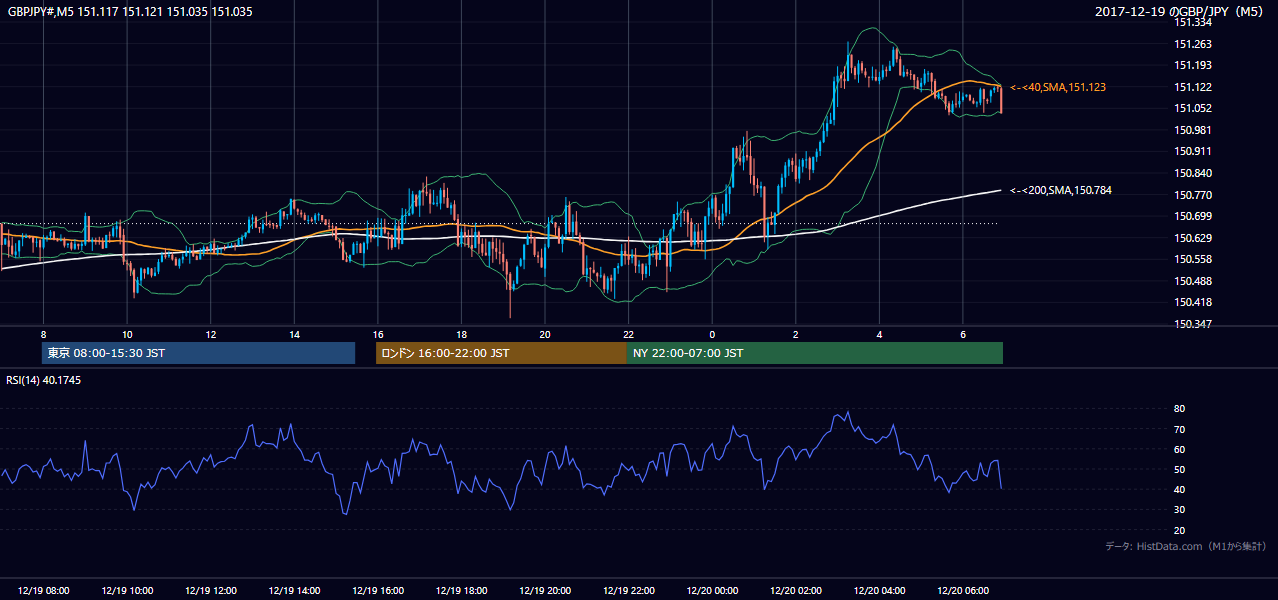Click the 12/20 00:00 date label
Viewport: 1278px width, 600px height.
(x=712, y=591)
